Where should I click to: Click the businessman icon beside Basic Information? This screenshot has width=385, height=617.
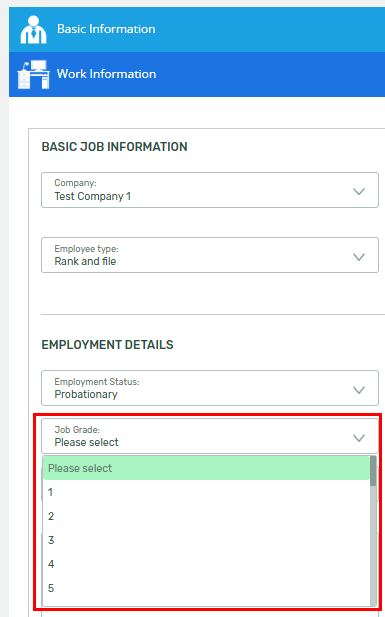33,30
